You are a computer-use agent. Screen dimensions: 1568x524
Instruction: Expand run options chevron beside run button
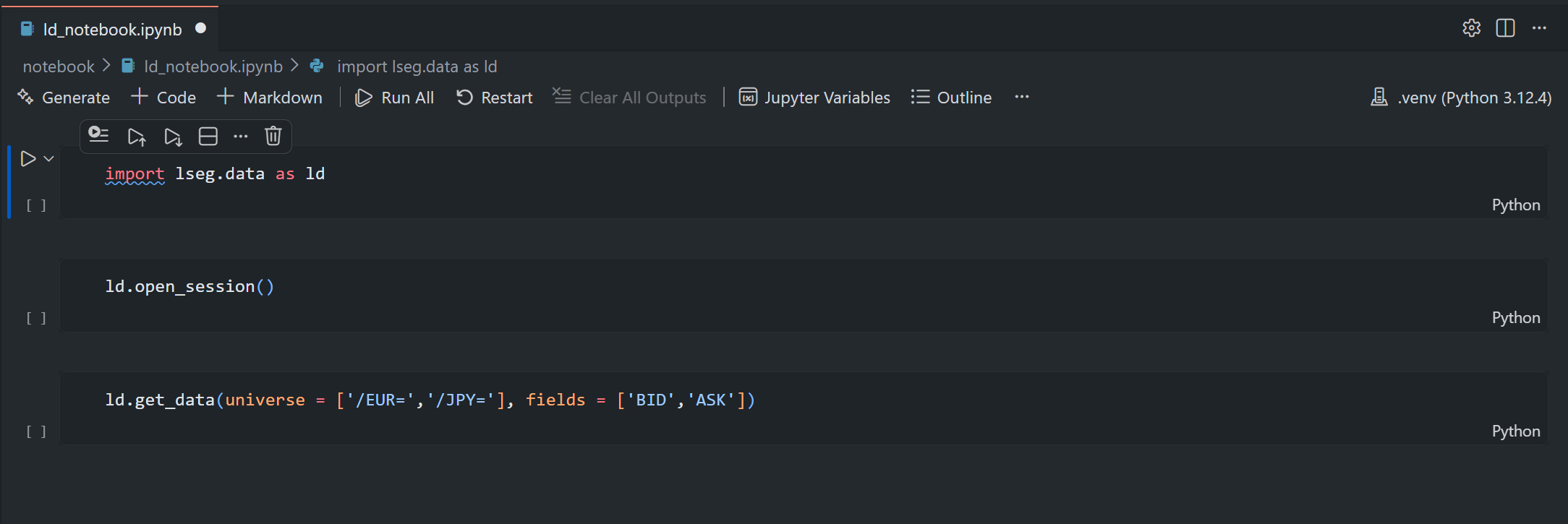[x=49, y=158]
